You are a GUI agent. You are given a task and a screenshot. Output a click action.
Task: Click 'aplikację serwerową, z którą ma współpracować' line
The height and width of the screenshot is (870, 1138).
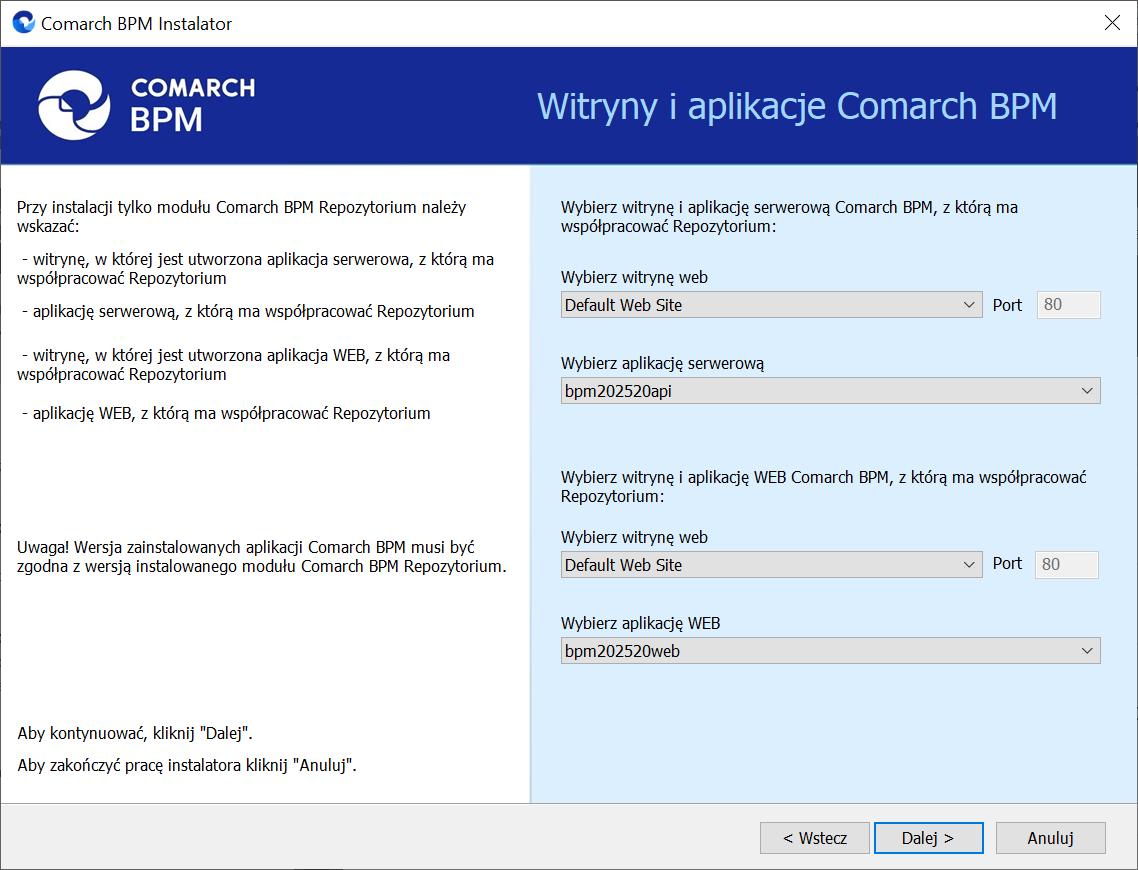pos(248,311)
